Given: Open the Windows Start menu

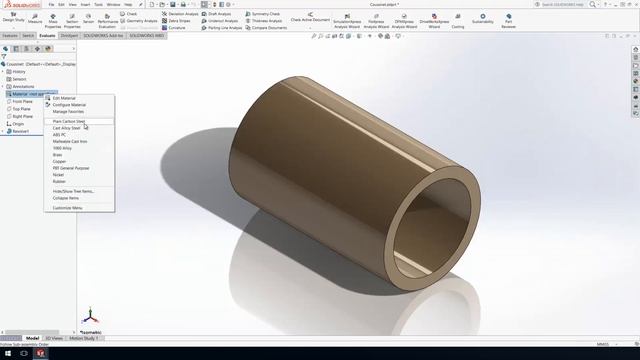Looking at the screenshot, I should point(8,353).
